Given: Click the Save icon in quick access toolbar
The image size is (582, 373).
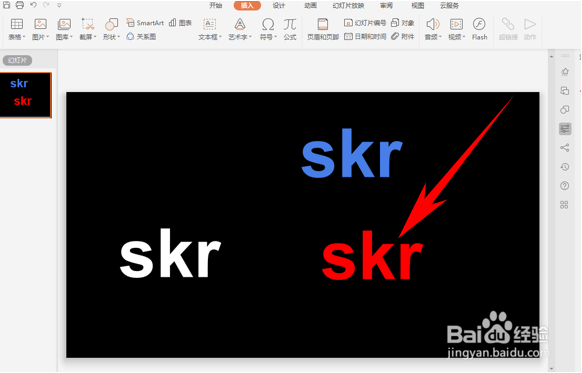Looking at the screenshot, I should coord(7,5).
